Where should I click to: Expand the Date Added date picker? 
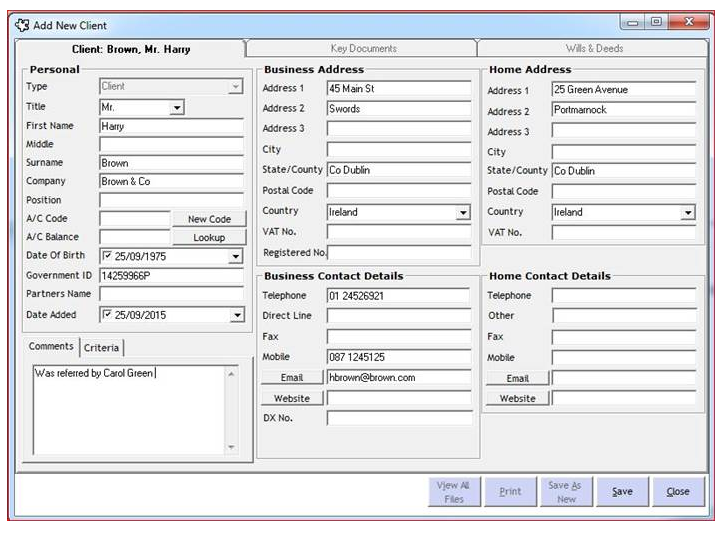click(237, 315)
